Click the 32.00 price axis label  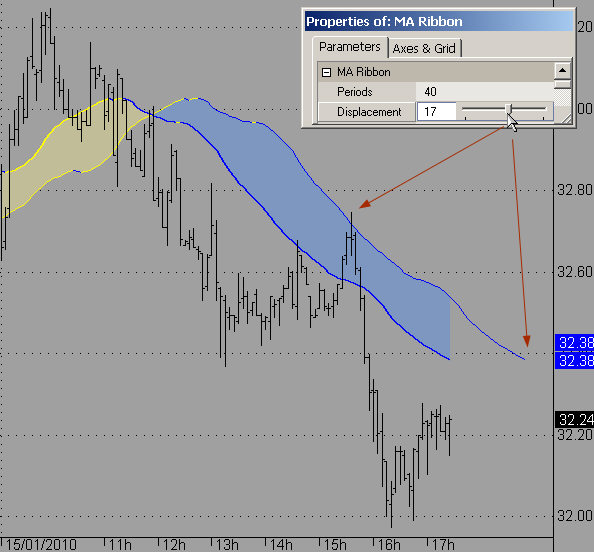coord(575,516)
